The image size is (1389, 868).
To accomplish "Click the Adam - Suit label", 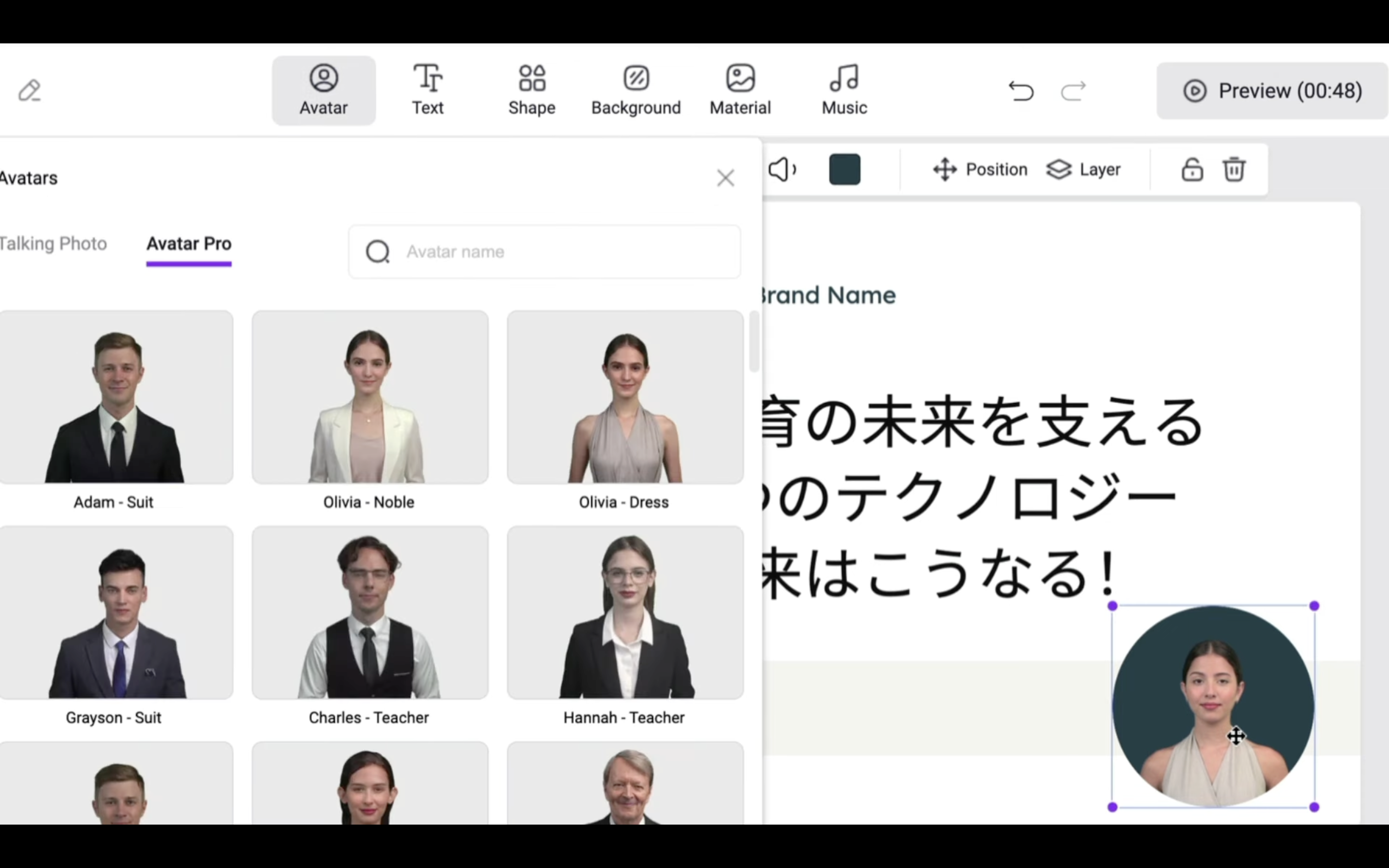I will (114, 502).
